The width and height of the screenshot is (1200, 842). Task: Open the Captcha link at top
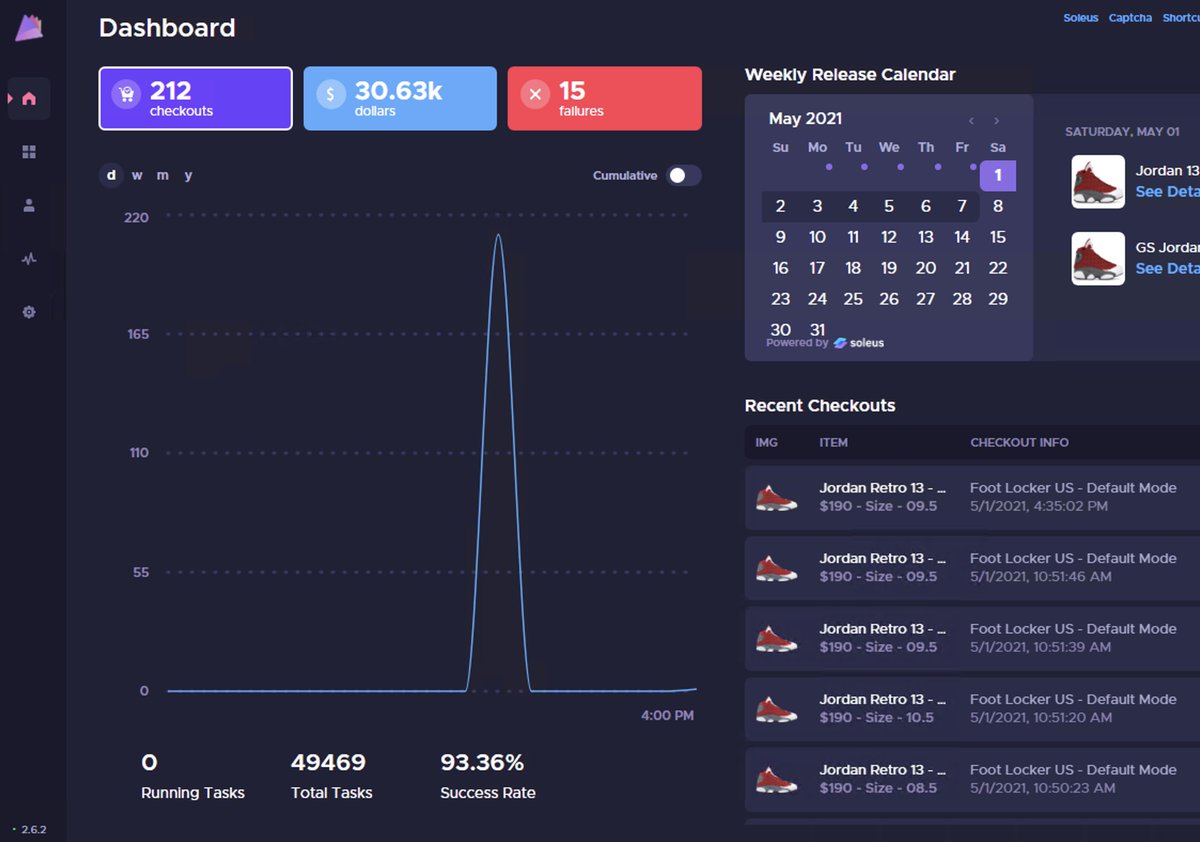coord(1130,18)
